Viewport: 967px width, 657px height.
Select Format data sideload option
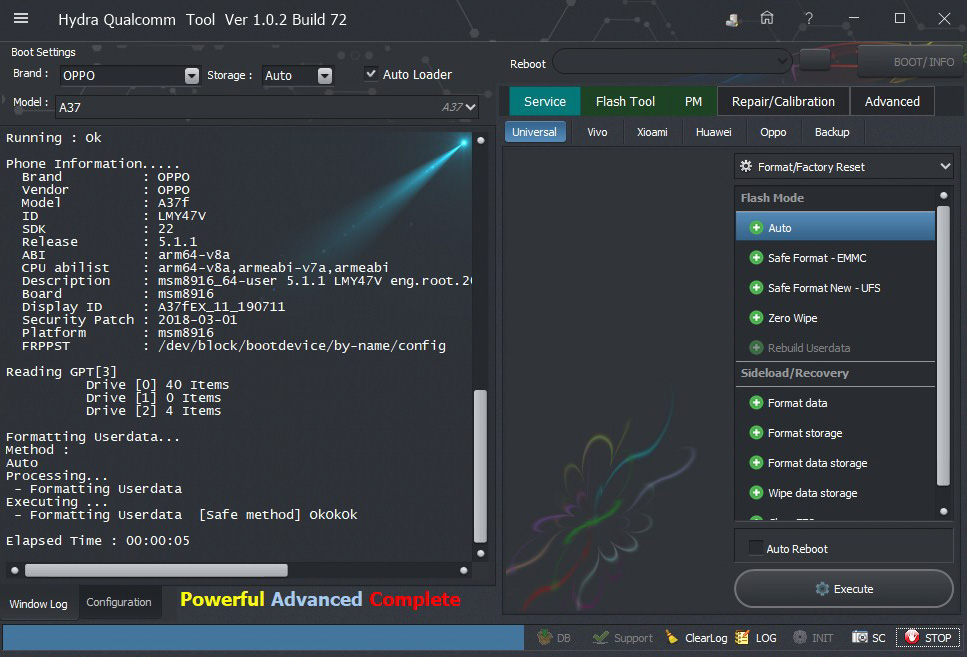(x=835, y=403)
